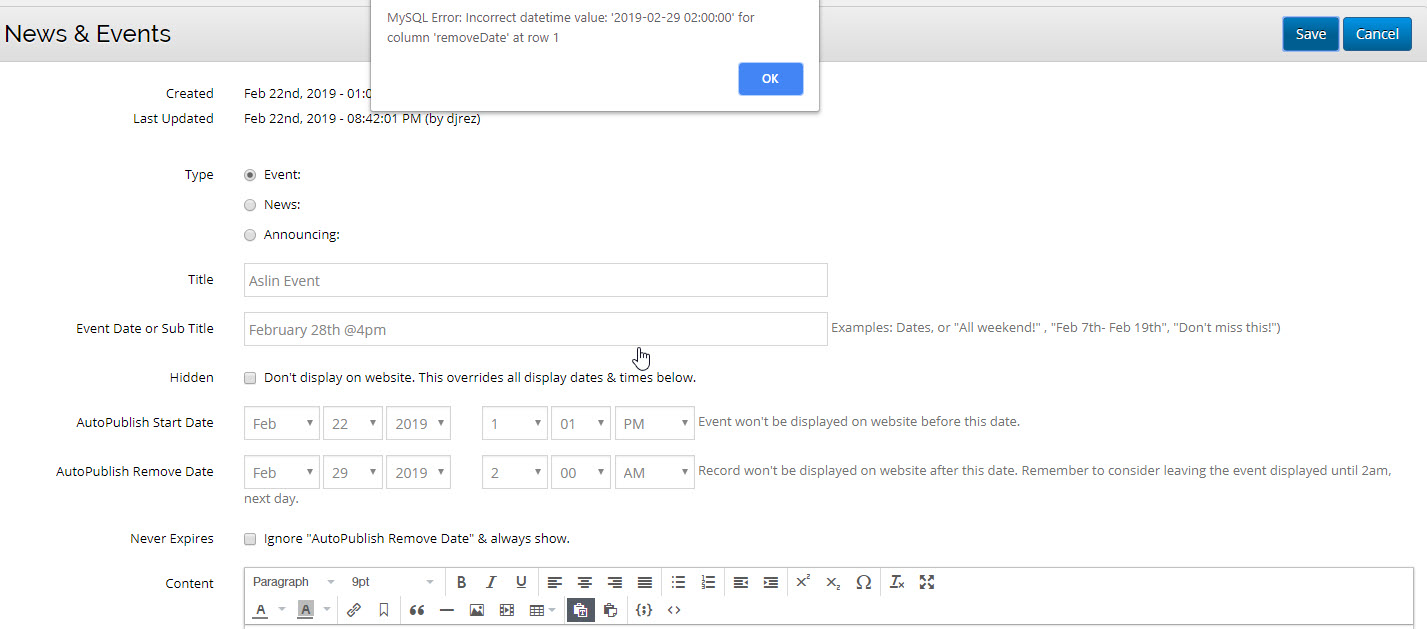1427x629 pixels.
Task: Open the AutoPublish Start Date month dropdown
Action: 281,423
